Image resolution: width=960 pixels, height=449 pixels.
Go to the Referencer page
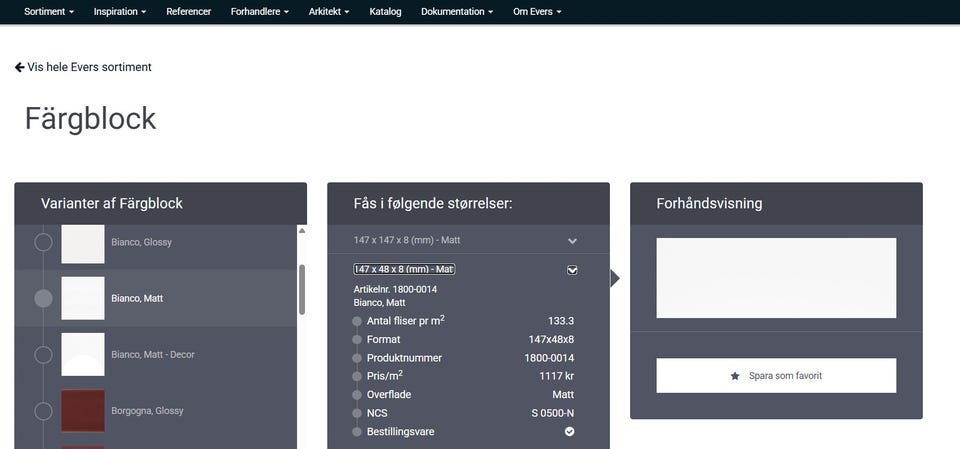tap(189, 12)
